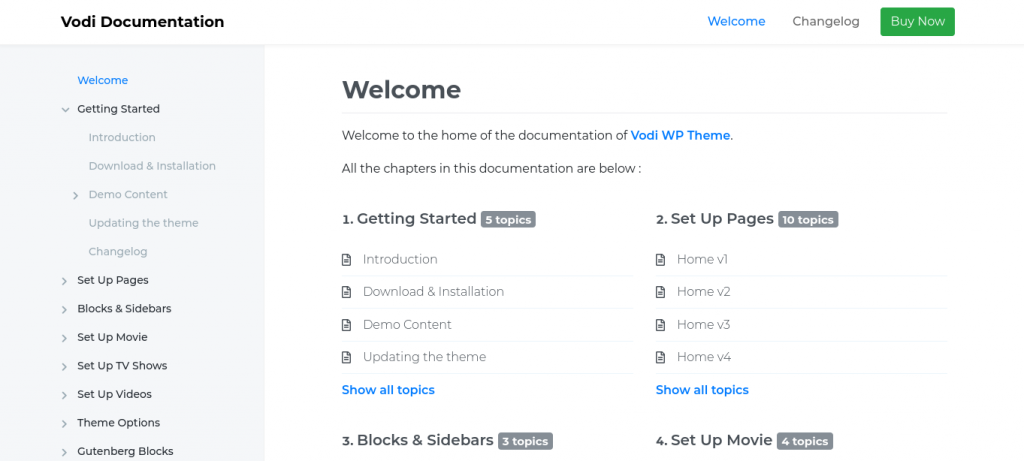Open Demo Content label in the sidebar
Image resolution: width=1024 pixels, height=461 pixels.
[128, 195]
